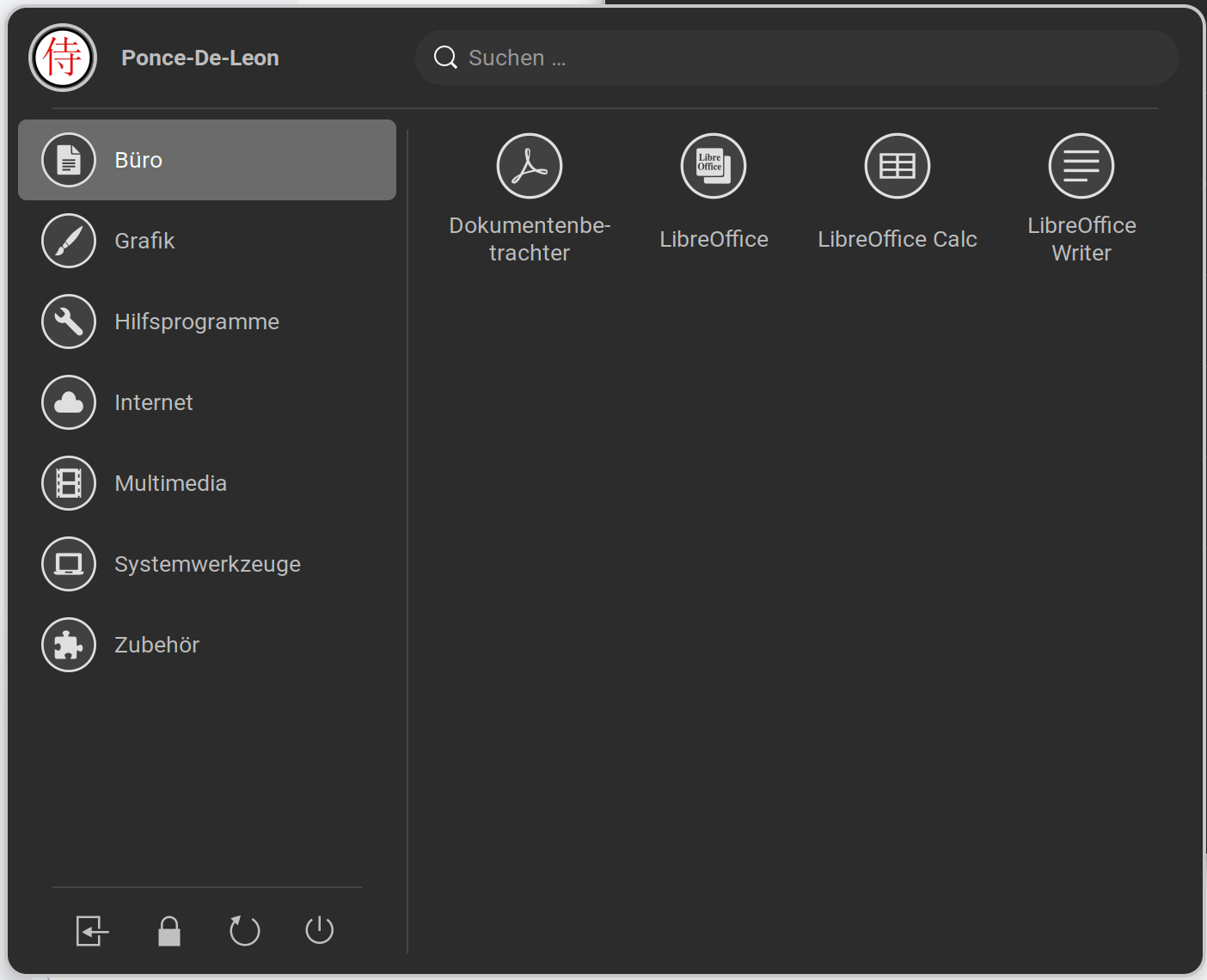Open the Systemwerkzeuge category

(207, 564)
